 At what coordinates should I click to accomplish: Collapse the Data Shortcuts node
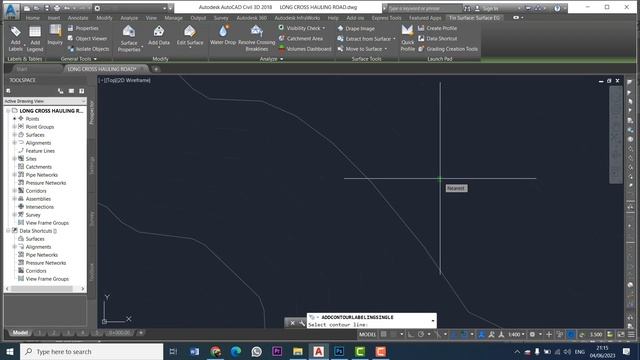tap(8, 231)
